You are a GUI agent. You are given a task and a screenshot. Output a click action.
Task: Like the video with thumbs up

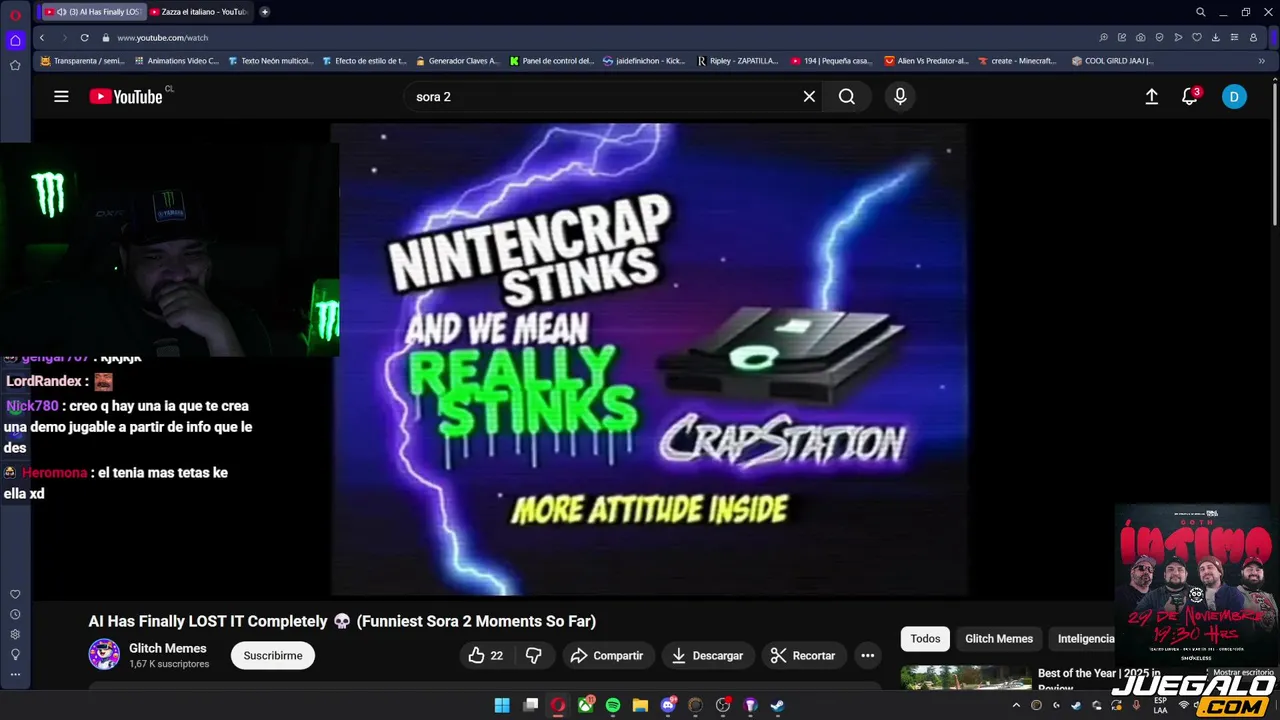486,656
